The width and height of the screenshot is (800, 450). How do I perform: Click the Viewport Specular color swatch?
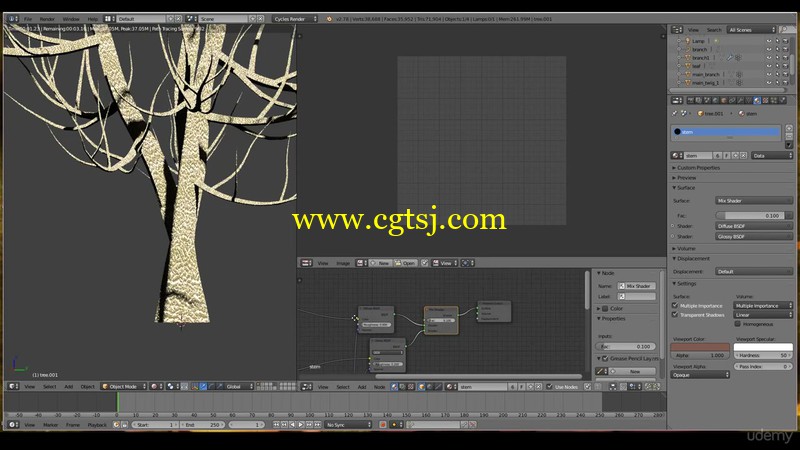(763, 347)
